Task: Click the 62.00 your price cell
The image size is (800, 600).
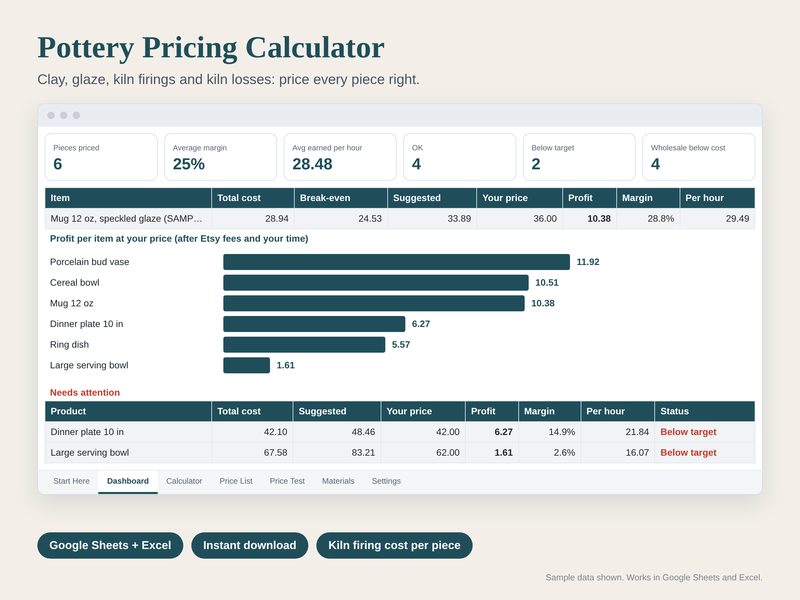Action: [423, 453]
